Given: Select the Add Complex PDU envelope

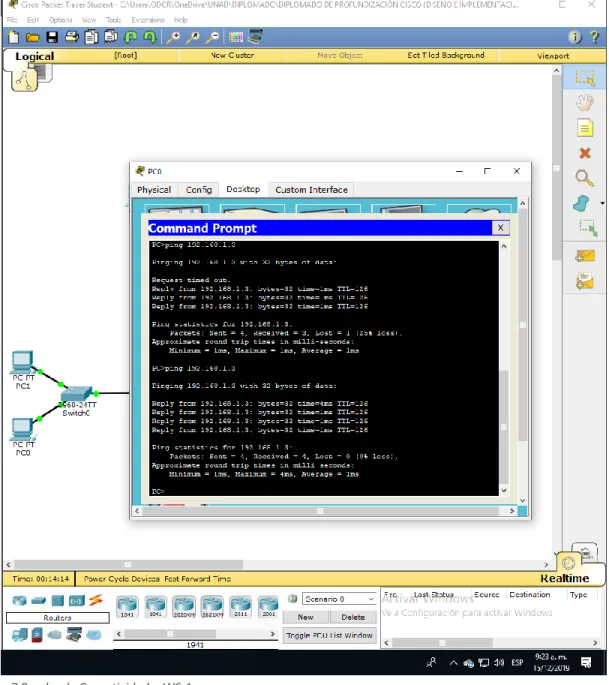Looking at the screenshot, I should [585, 281].
